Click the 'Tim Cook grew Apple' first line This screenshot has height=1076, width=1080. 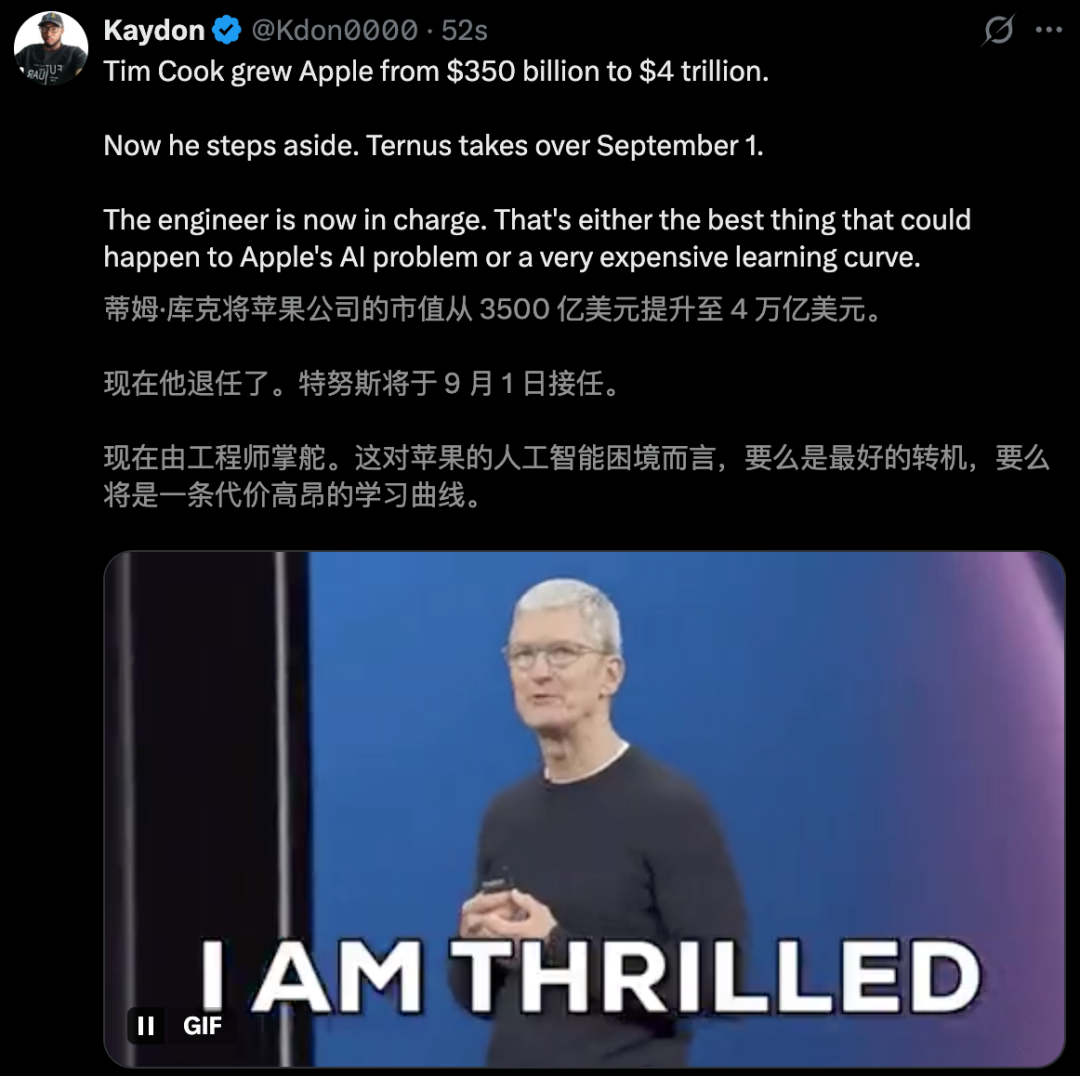(x=436, y=72)
